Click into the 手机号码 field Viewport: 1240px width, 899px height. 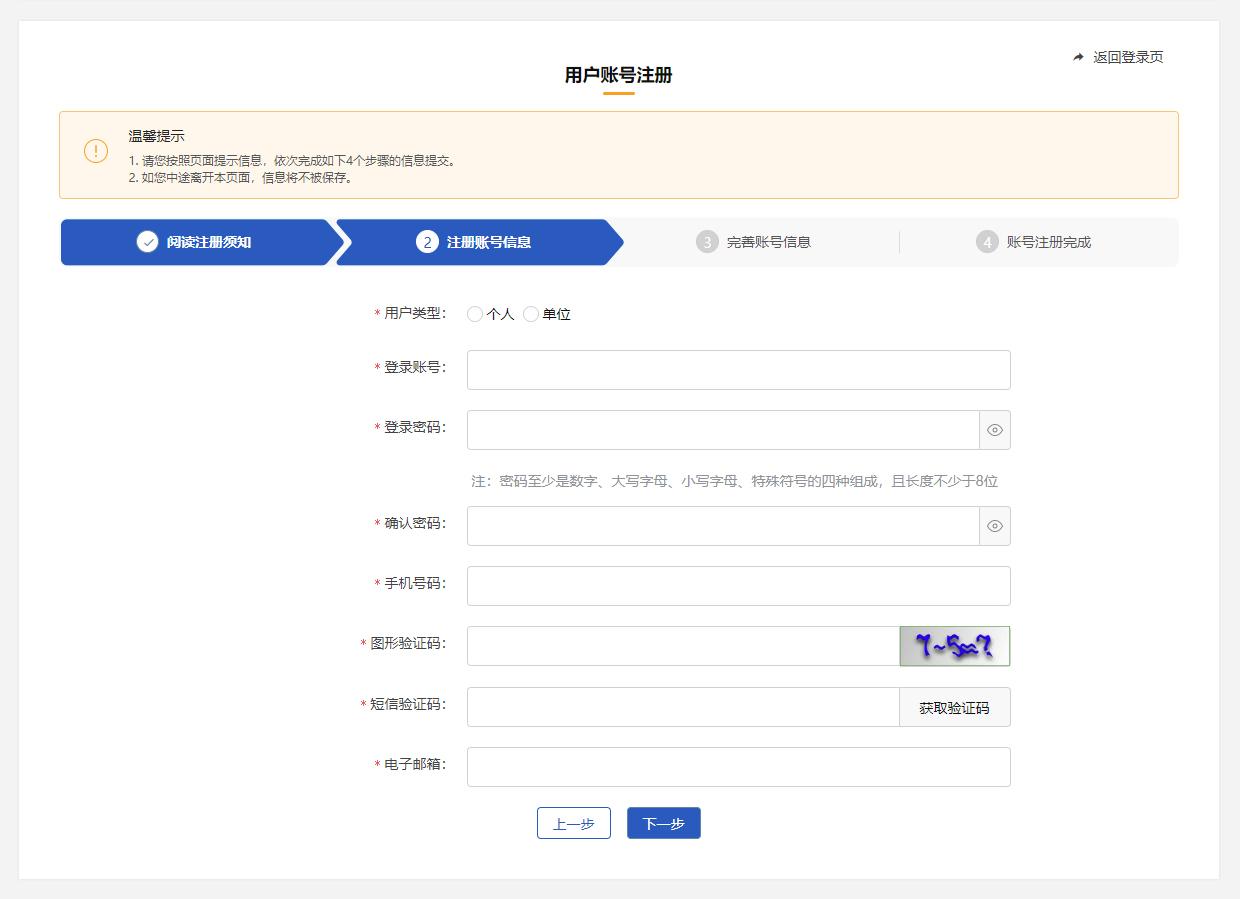tap(738, 586)
